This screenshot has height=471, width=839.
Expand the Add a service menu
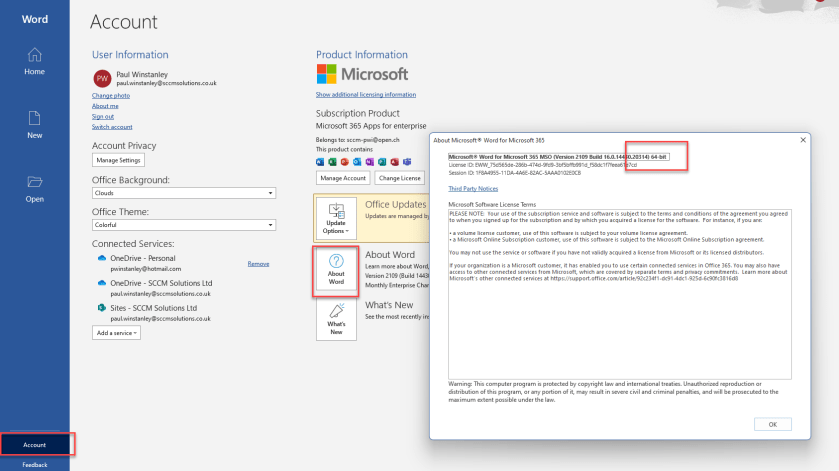tap(116, 332)
